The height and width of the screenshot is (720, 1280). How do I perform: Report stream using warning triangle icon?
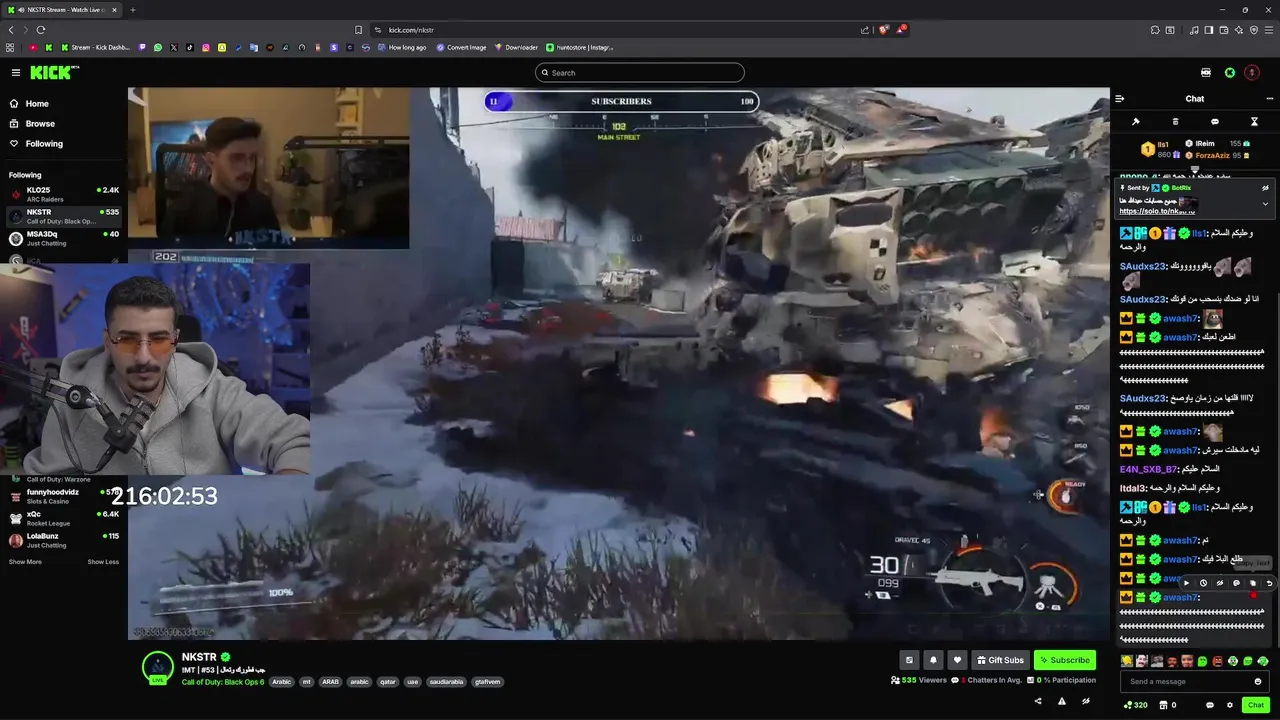point(1062,701)
